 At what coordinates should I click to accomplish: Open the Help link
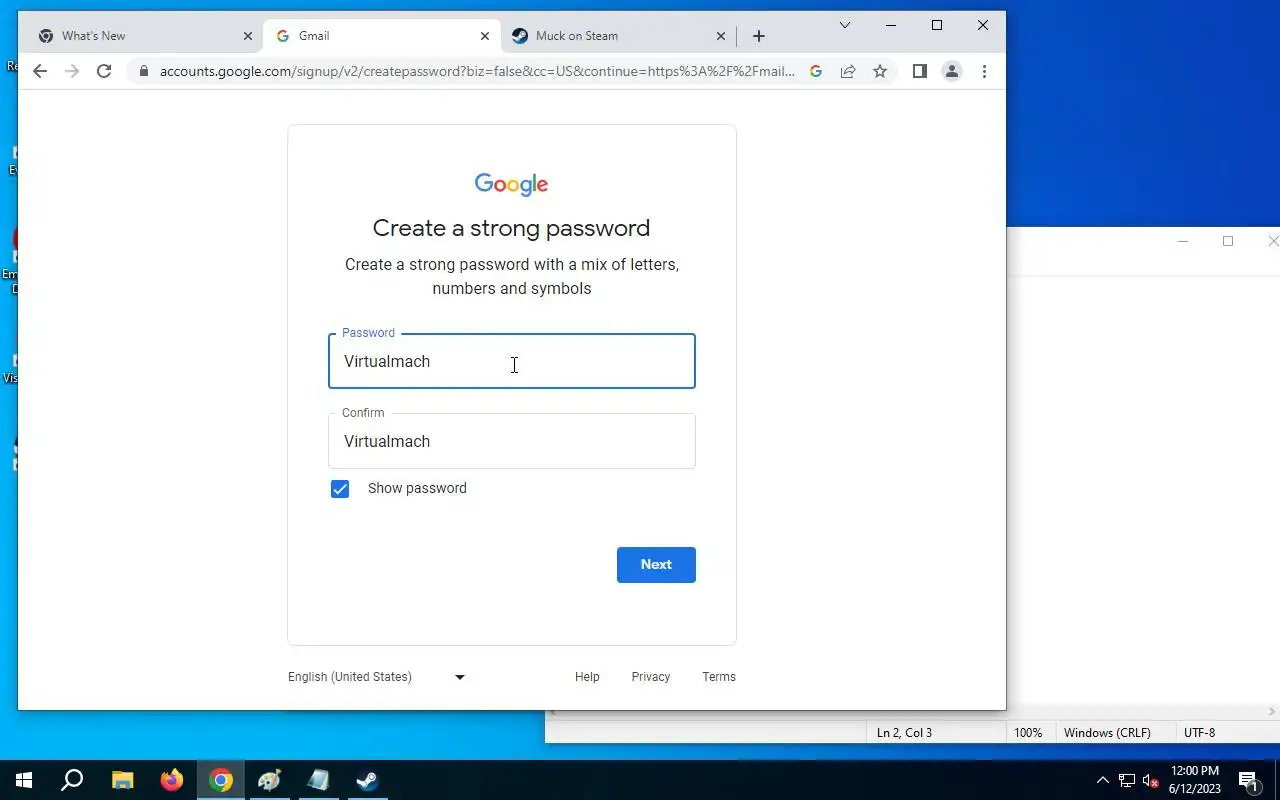[x=587, y=677]
